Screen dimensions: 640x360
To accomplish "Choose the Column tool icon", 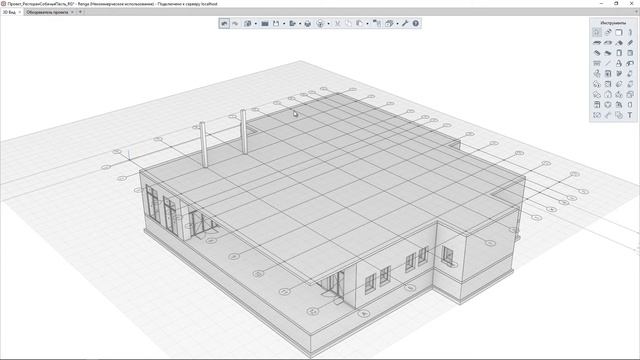I will [x=630, y=32].
